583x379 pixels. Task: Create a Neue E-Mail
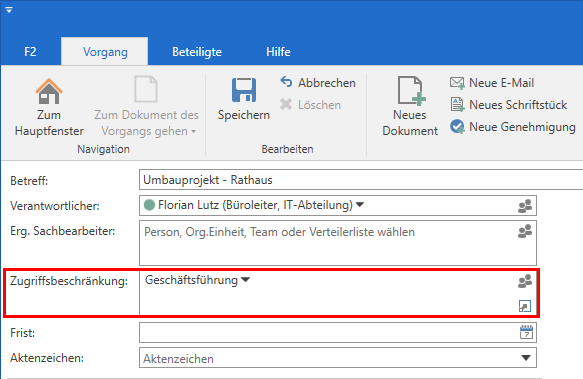(x=492, y=83)
